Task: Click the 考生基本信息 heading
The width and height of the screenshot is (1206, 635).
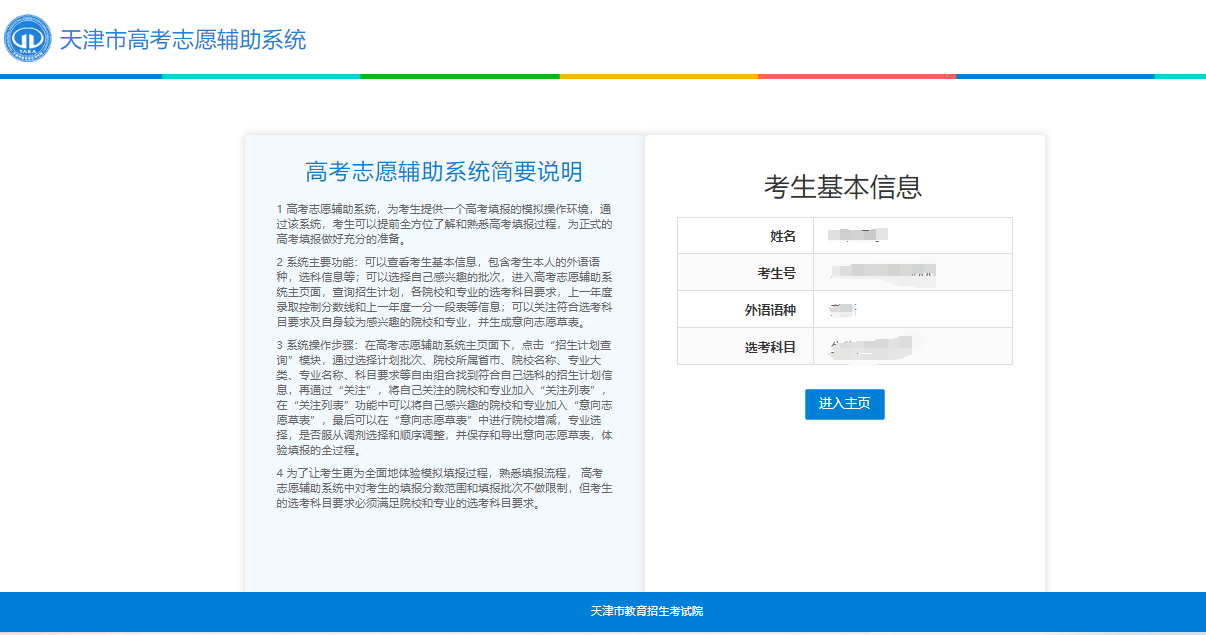Action: (x=843, y=187)
